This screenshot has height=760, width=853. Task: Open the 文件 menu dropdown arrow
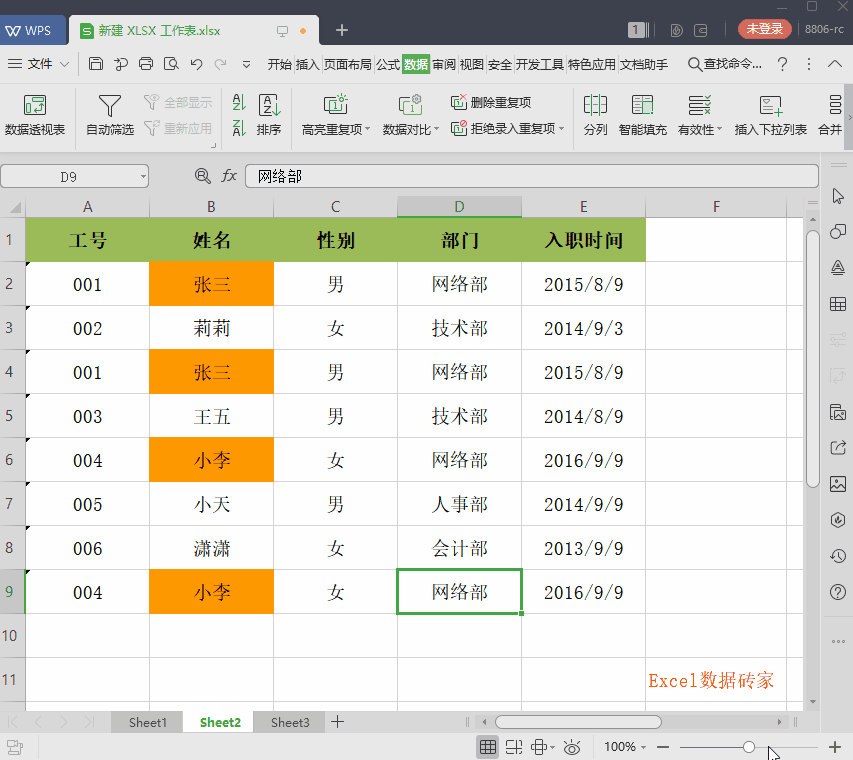point(65,64)
